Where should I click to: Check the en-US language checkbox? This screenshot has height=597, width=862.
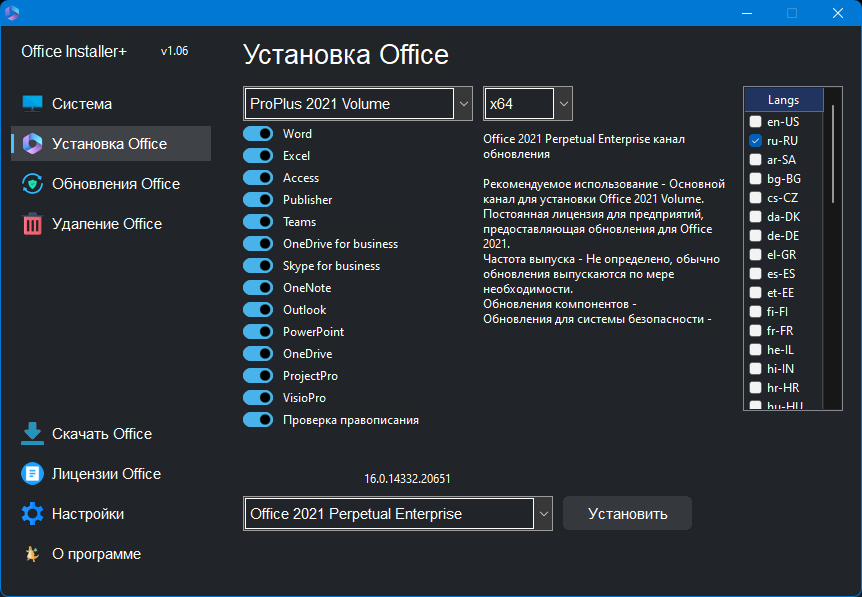(756, 122)
